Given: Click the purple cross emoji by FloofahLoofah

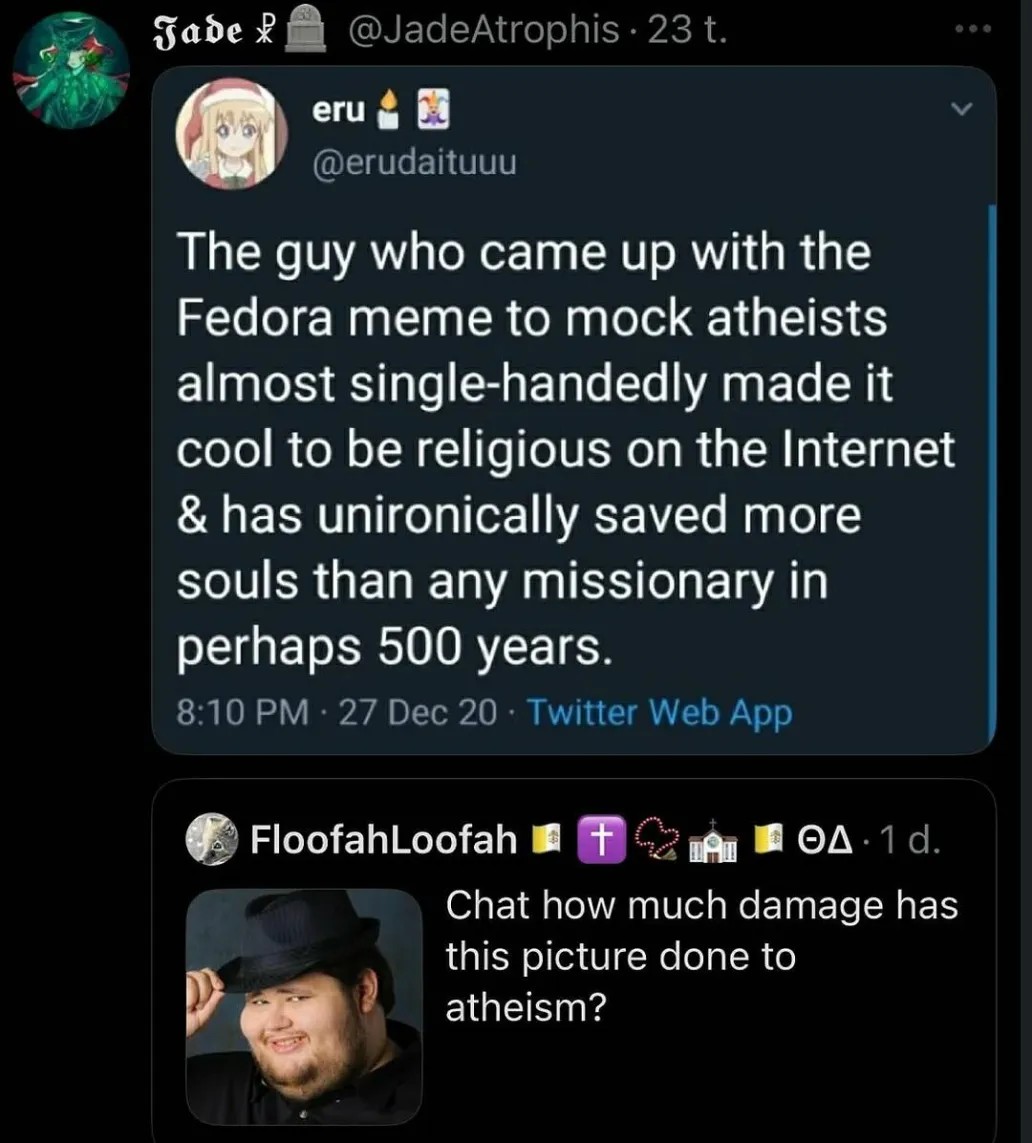Looking at the screenshot, I should click(x=597, y=839).
